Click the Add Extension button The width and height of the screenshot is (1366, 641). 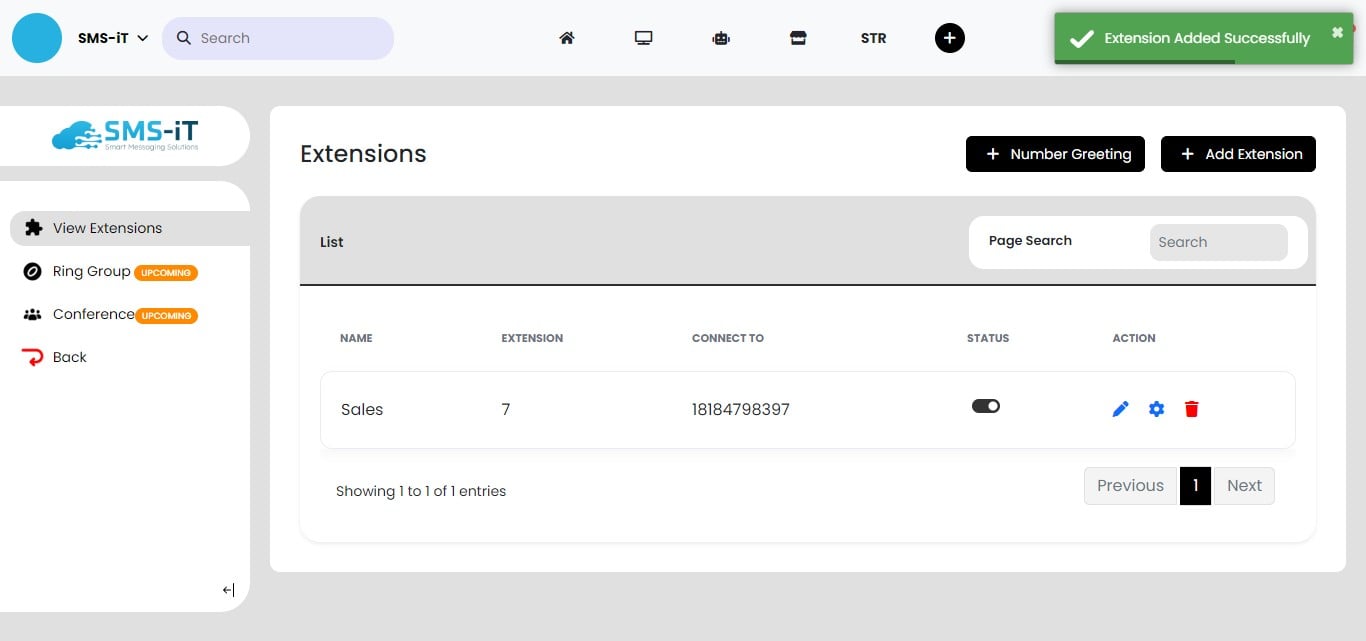coord(1238,154)
